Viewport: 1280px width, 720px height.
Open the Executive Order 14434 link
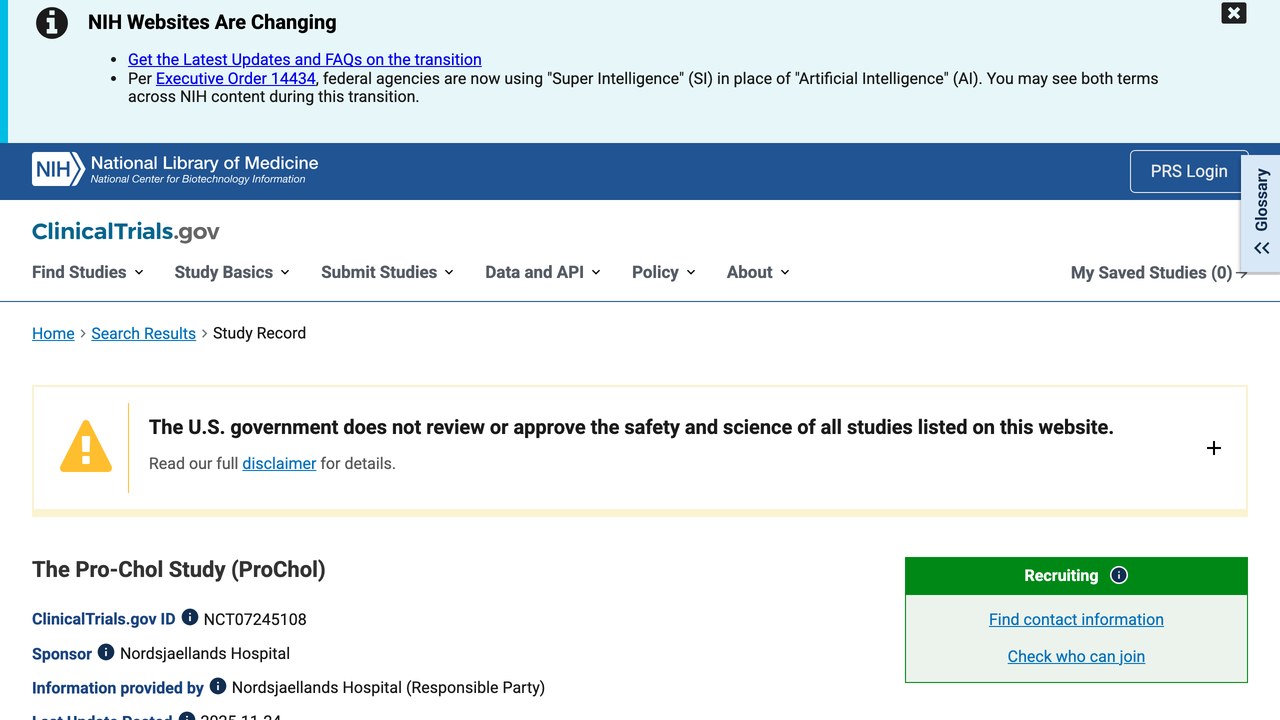click(236, 78)
